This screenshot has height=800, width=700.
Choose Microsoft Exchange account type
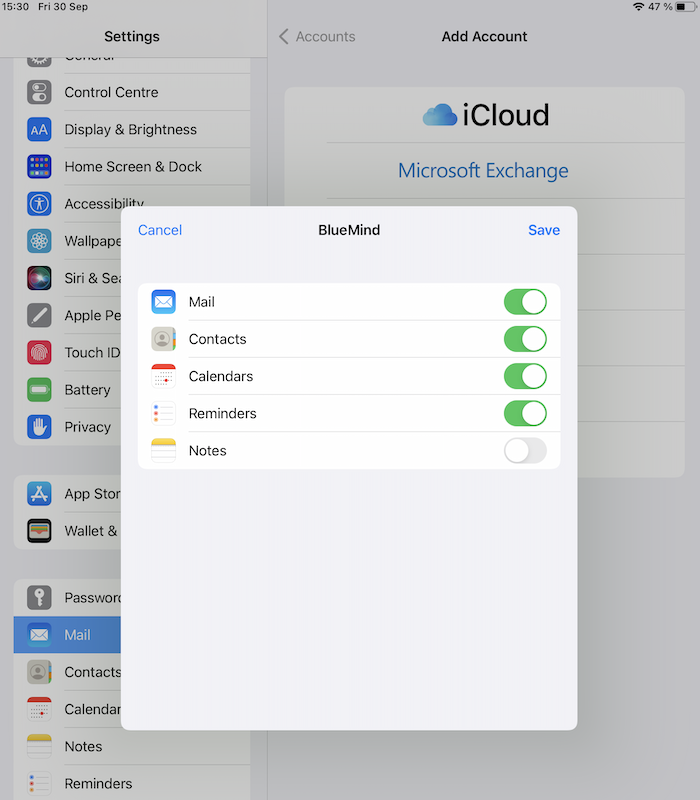[483, 171]
